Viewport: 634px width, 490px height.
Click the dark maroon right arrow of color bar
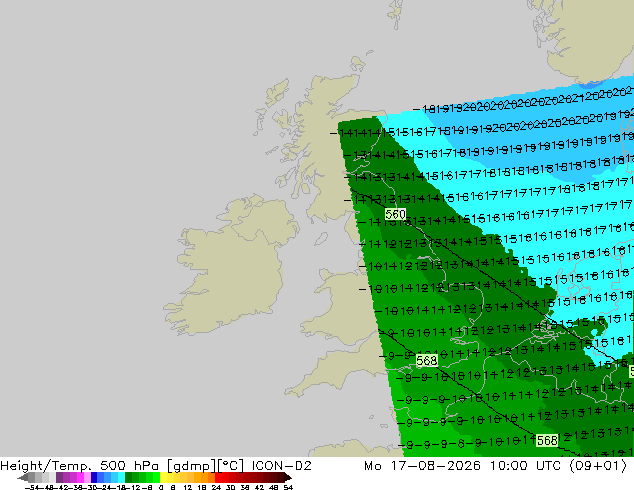pos(288,478)
